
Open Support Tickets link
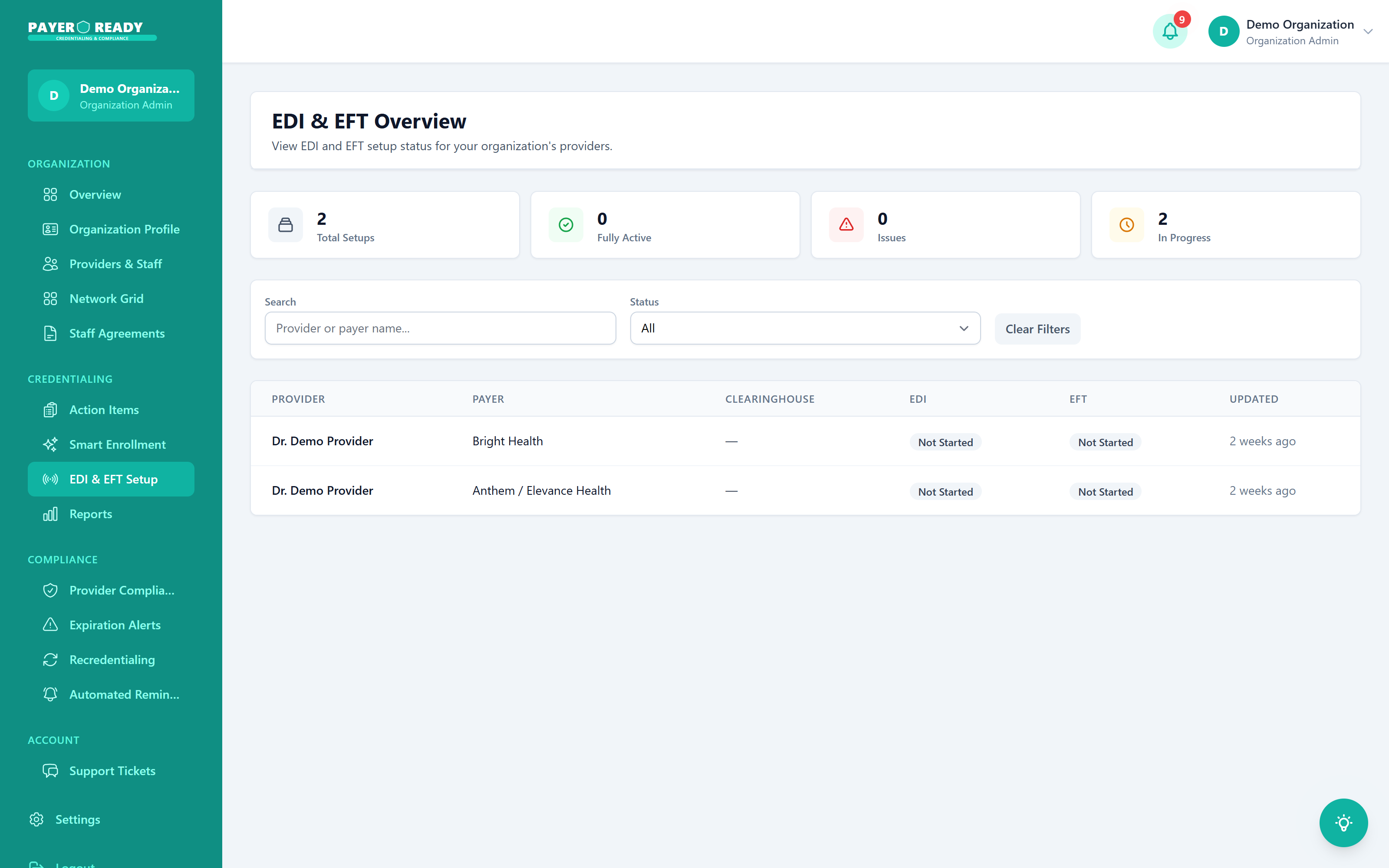[x=111, y=770]
